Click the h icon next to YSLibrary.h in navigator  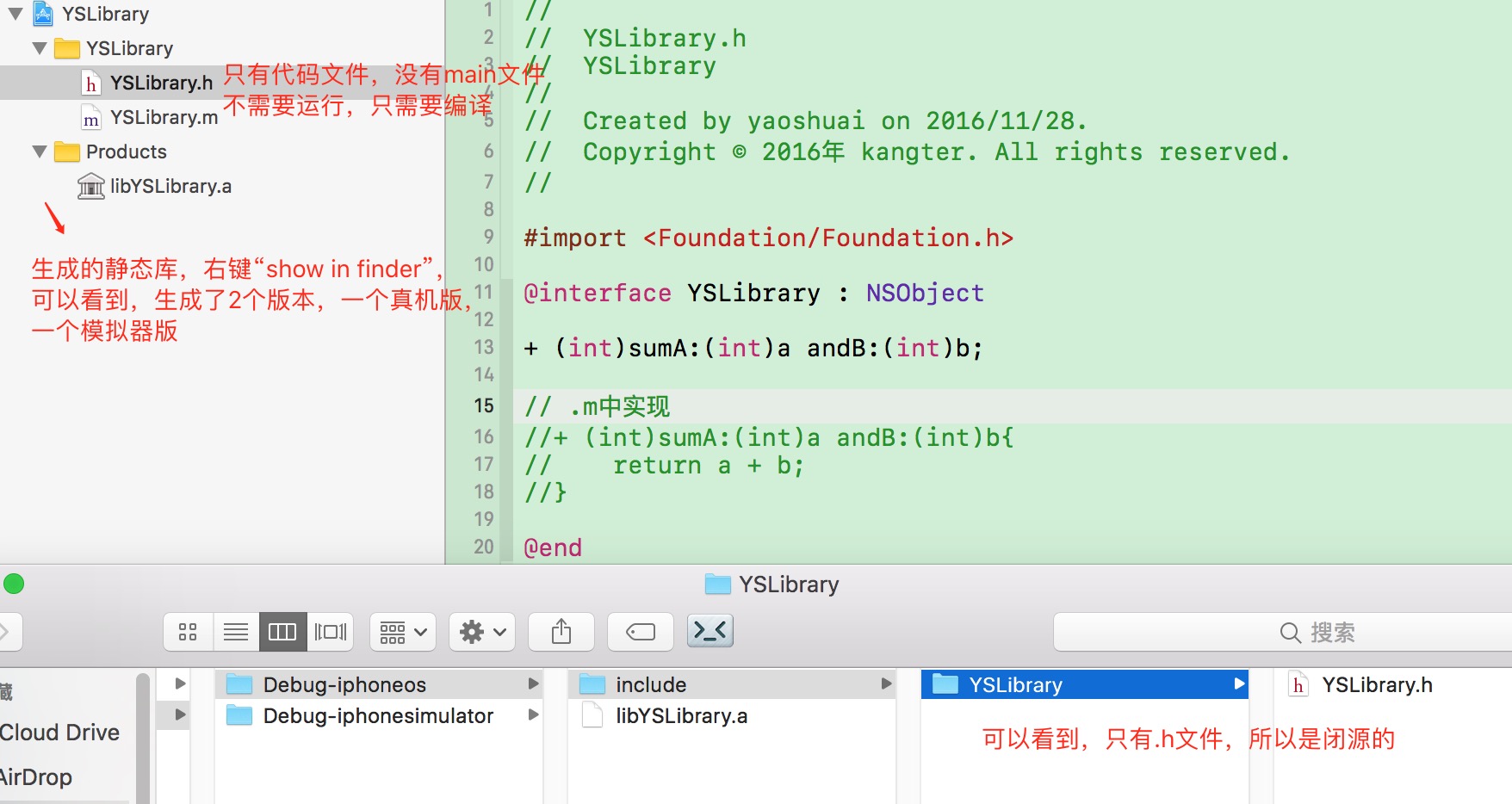click(91, 83)
